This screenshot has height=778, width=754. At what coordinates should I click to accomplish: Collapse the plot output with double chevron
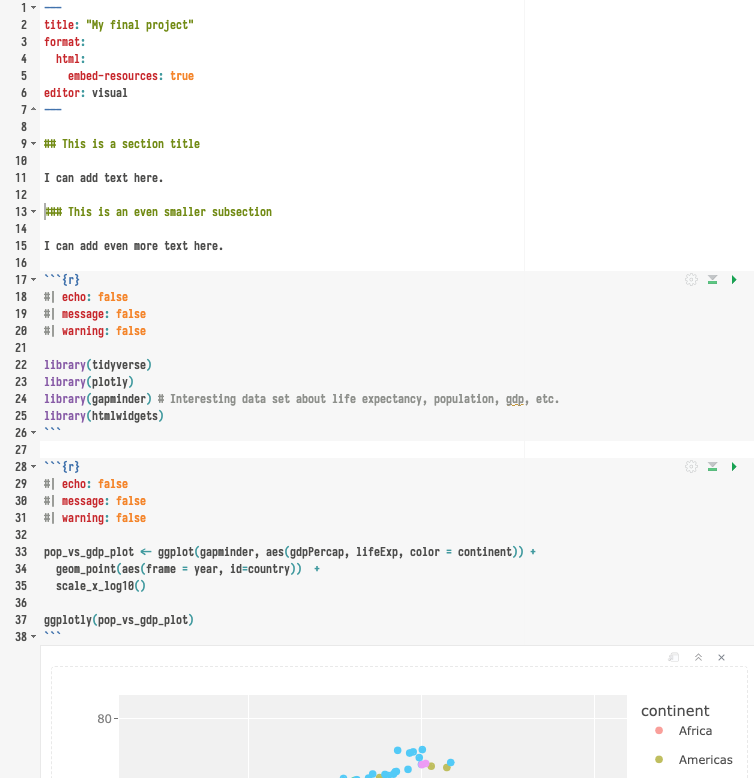pos(698,657)
